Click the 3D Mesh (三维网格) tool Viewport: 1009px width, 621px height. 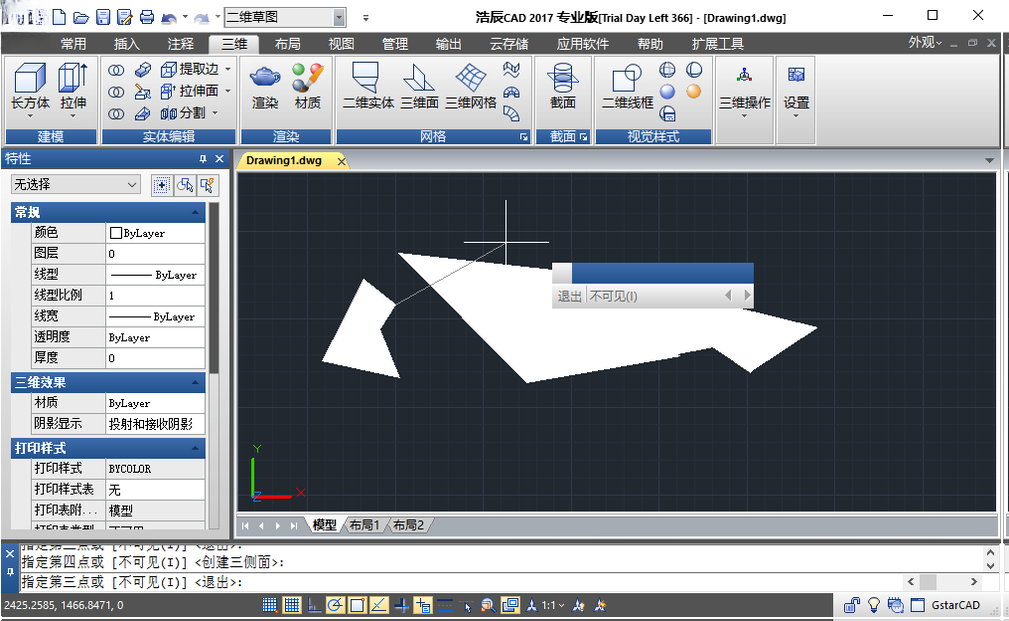point(471,86)
